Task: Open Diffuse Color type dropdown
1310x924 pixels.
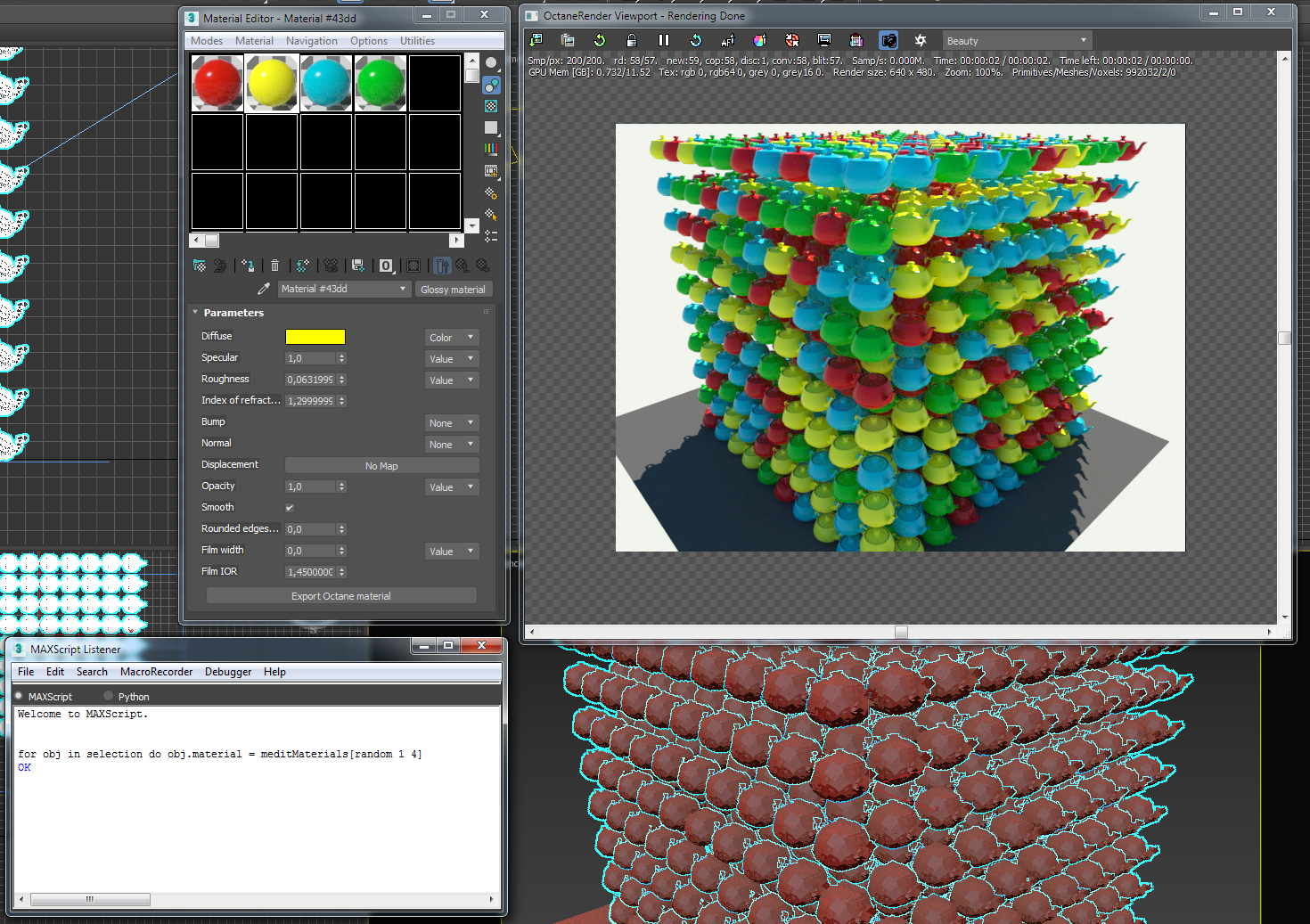Action: [x=452, y=337]
